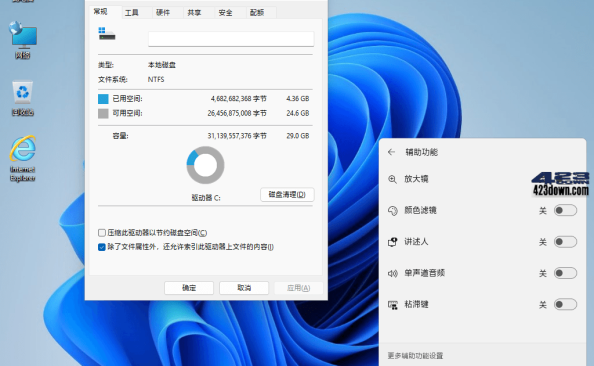Open 更多辅助功能设置 link

[x=415, y=356]
